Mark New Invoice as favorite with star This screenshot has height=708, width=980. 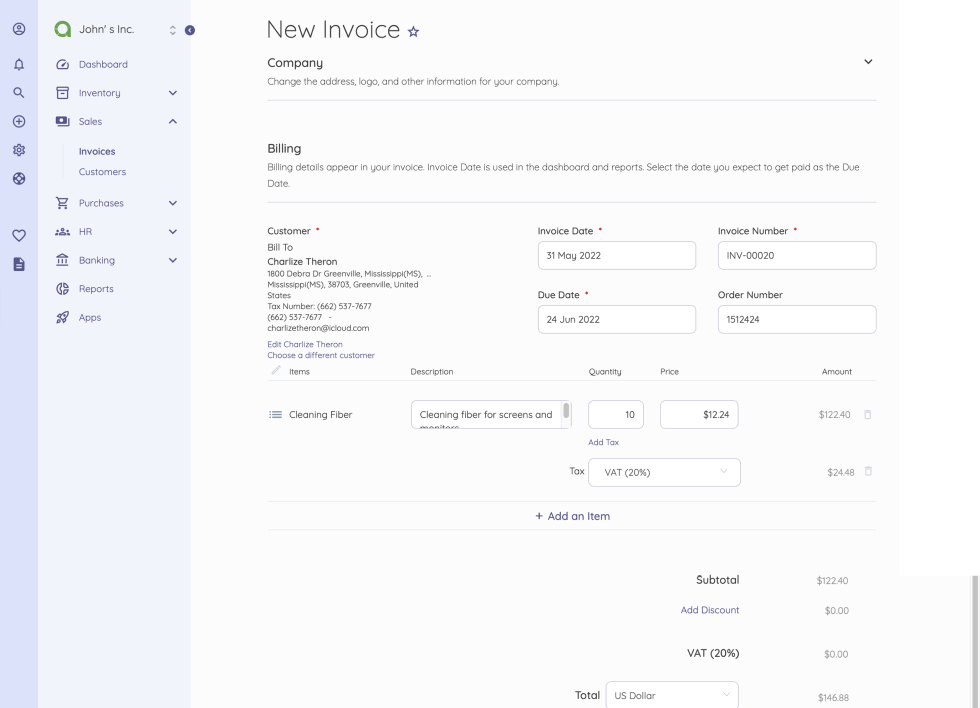(411, 32)
